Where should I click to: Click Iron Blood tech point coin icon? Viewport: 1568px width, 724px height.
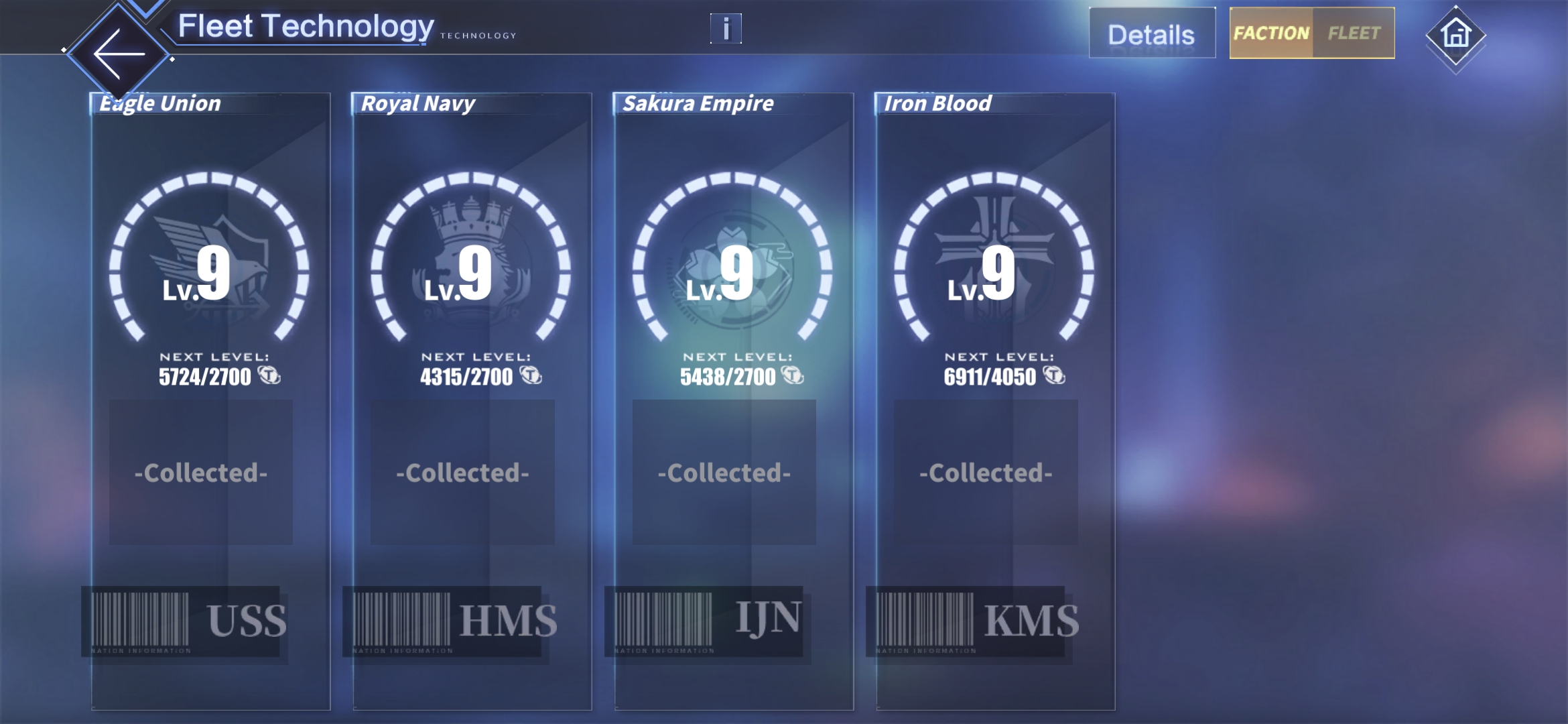point(1054,375)
